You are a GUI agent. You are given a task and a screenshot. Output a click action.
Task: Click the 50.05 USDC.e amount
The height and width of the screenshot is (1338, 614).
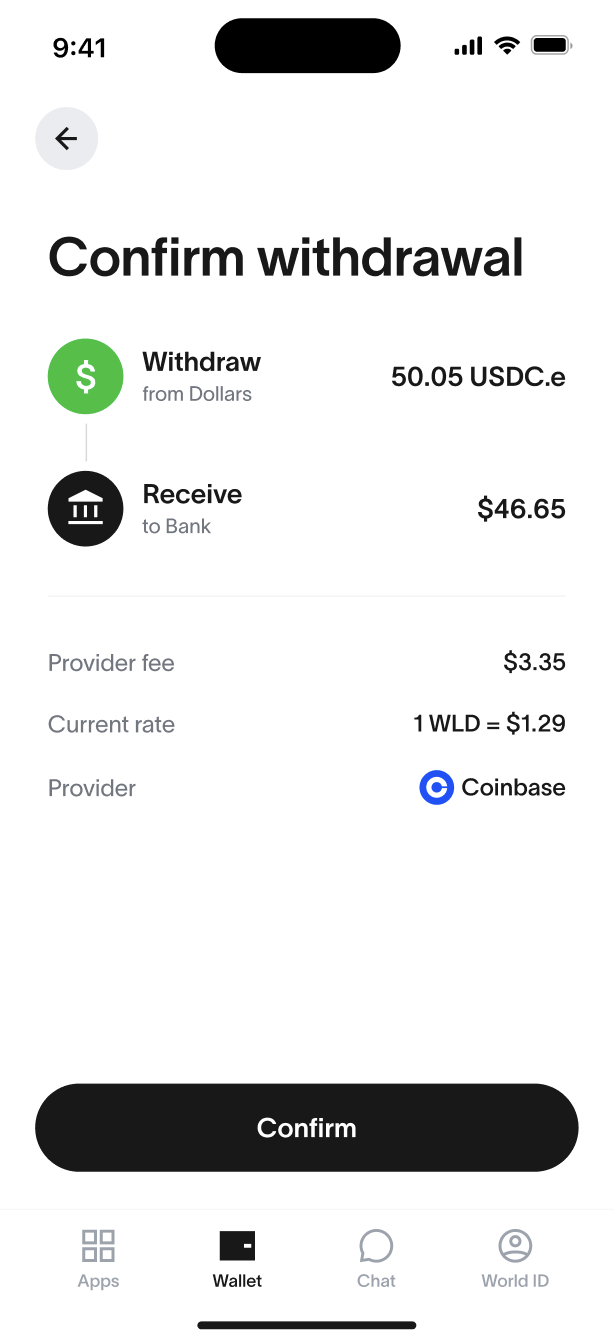coord(478,377)
